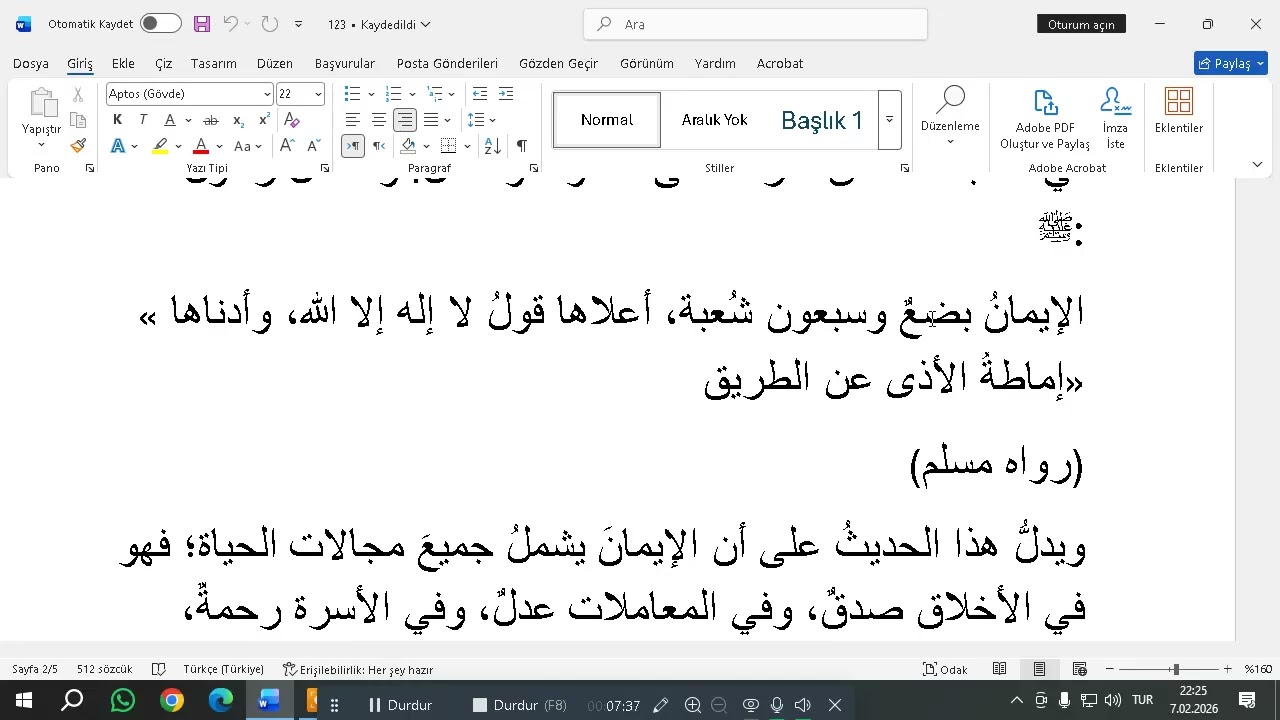Click the Windows Start button

point(23,702)
